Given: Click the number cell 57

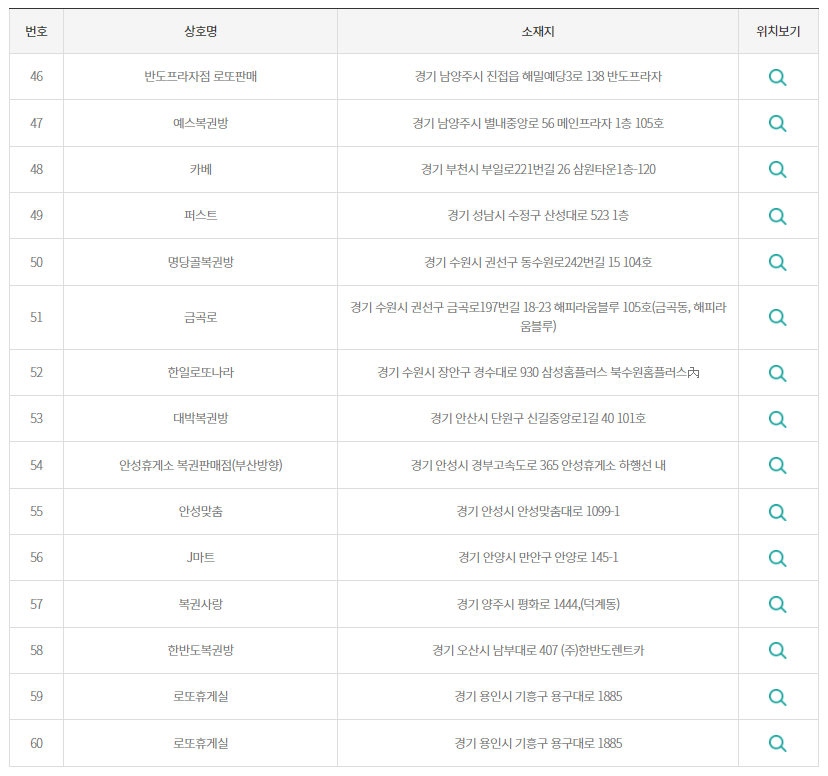Looking at the screenshot, I should click(x=36, y=604).
